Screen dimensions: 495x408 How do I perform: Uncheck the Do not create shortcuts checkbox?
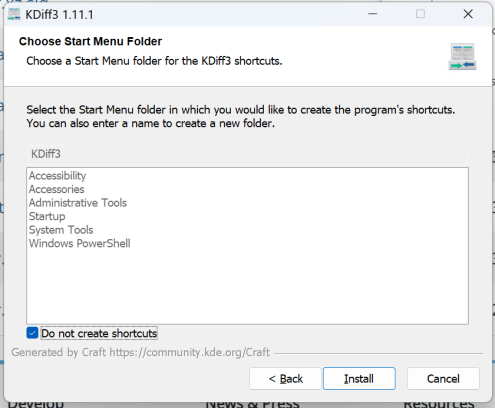(x=32, y=333)
